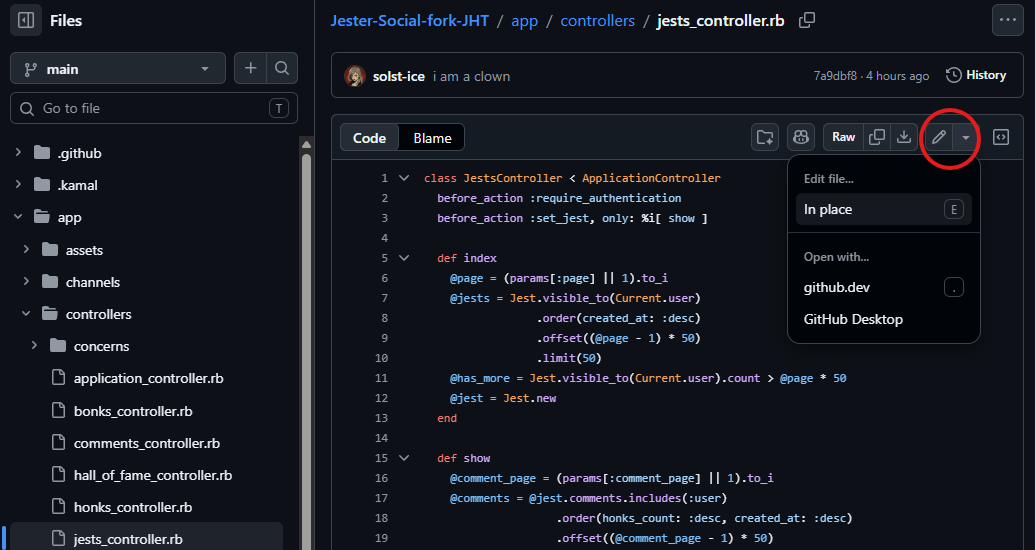Download raw file icon
This screenshot has width=1036, height=550.
(903, 137)
